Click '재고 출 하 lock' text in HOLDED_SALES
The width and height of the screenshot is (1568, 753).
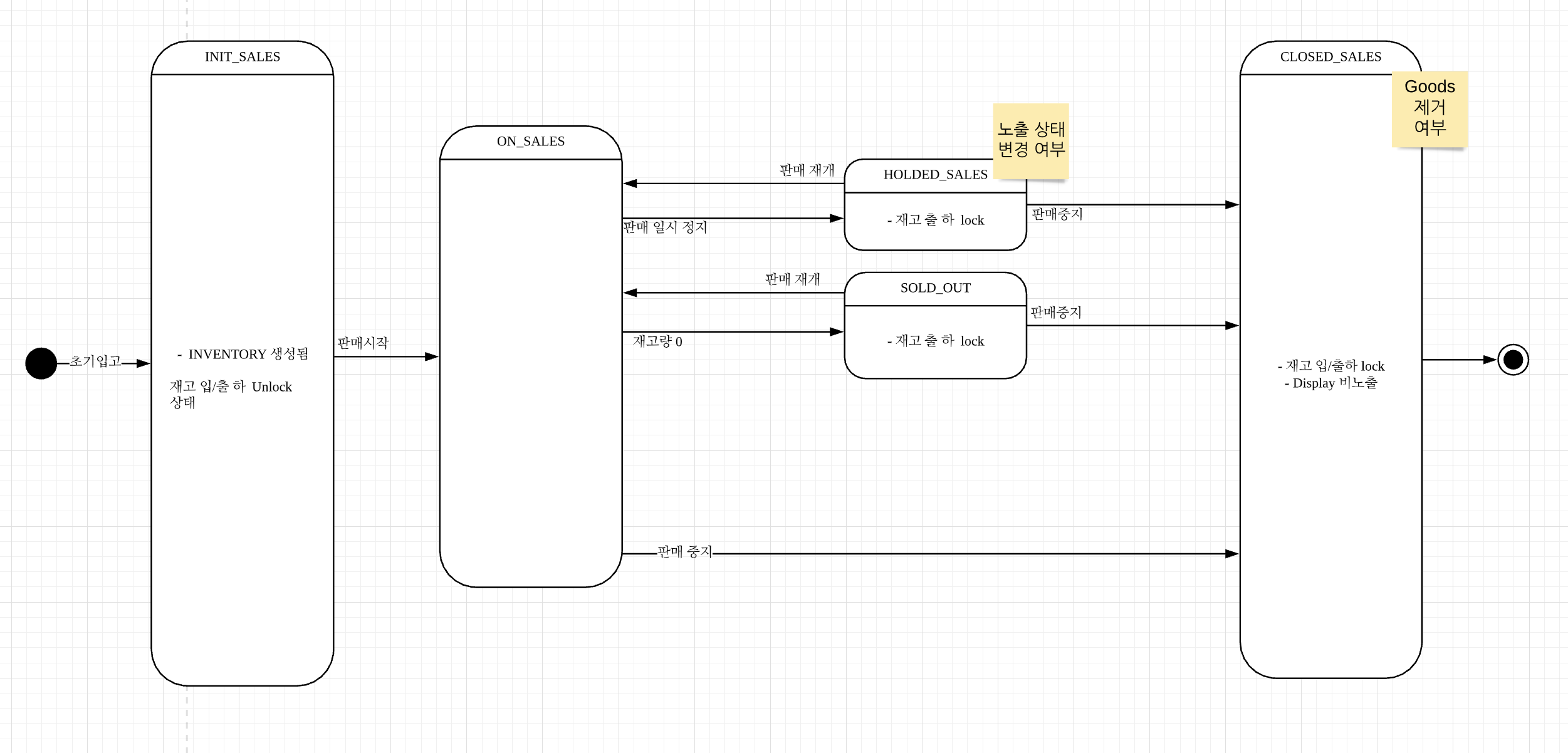point(936,220)
